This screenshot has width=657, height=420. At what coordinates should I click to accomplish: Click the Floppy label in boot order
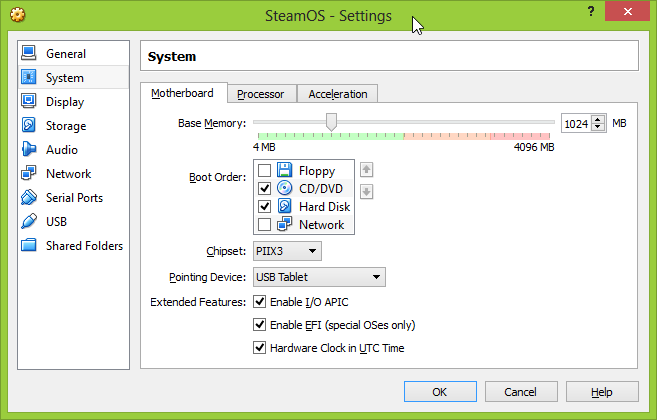[317, 171]
